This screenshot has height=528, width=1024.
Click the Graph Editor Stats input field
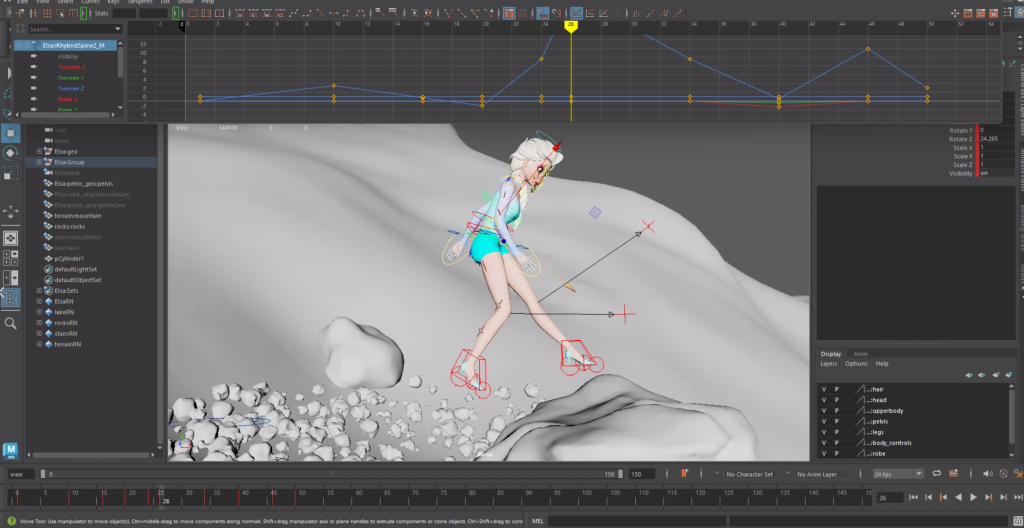click(x=124, y=13)
